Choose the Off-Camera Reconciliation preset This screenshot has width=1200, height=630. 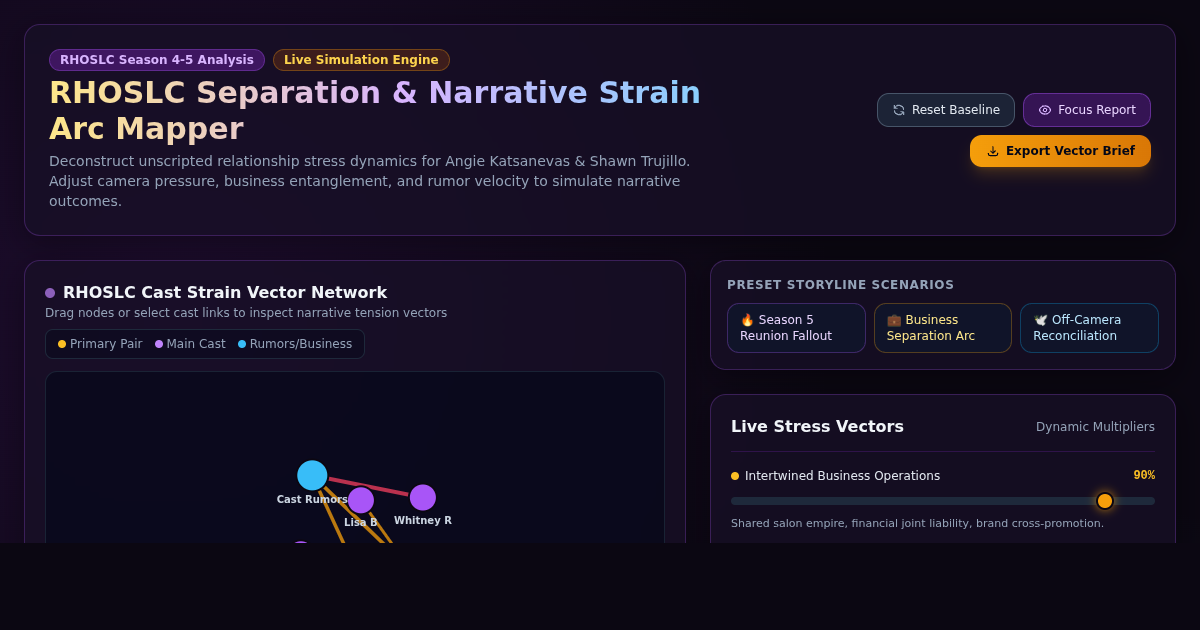1089,328
